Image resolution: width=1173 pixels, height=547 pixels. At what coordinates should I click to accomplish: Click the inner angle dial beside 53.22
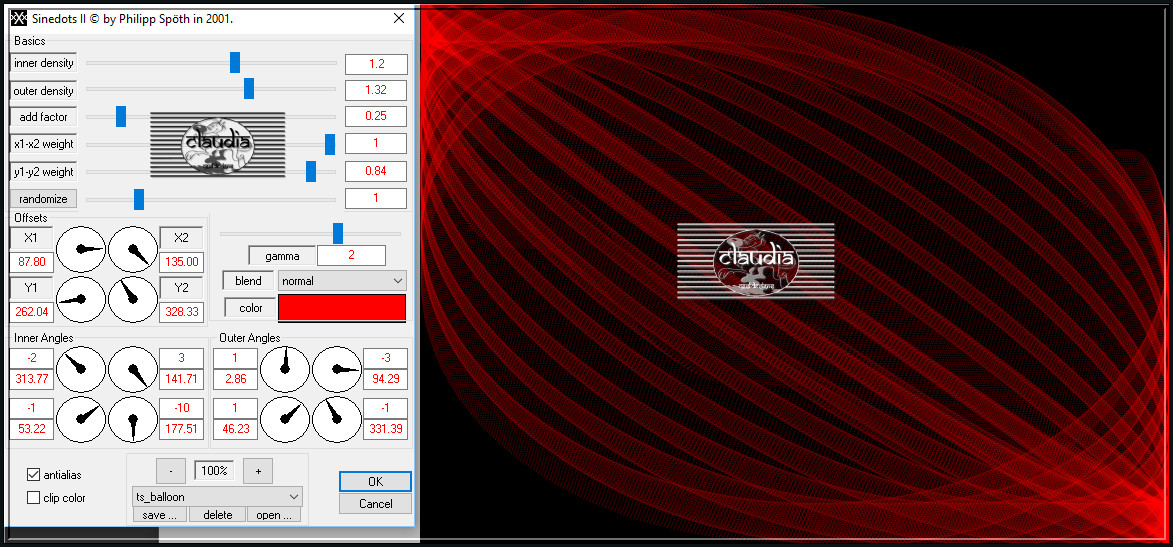pos(81,420)
